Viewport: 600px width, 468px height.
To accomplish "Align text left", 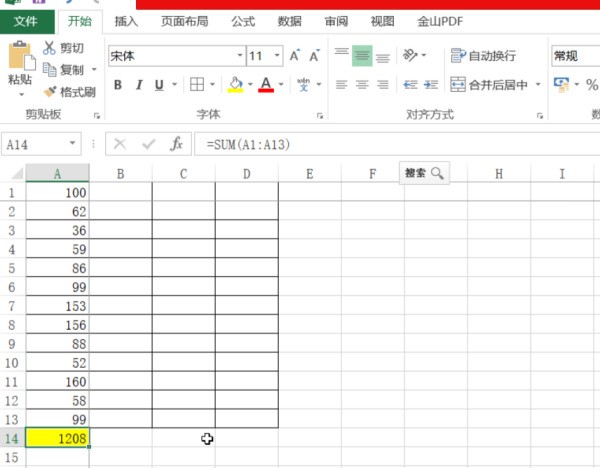I will pyautogui.click(x=341, y=84).
